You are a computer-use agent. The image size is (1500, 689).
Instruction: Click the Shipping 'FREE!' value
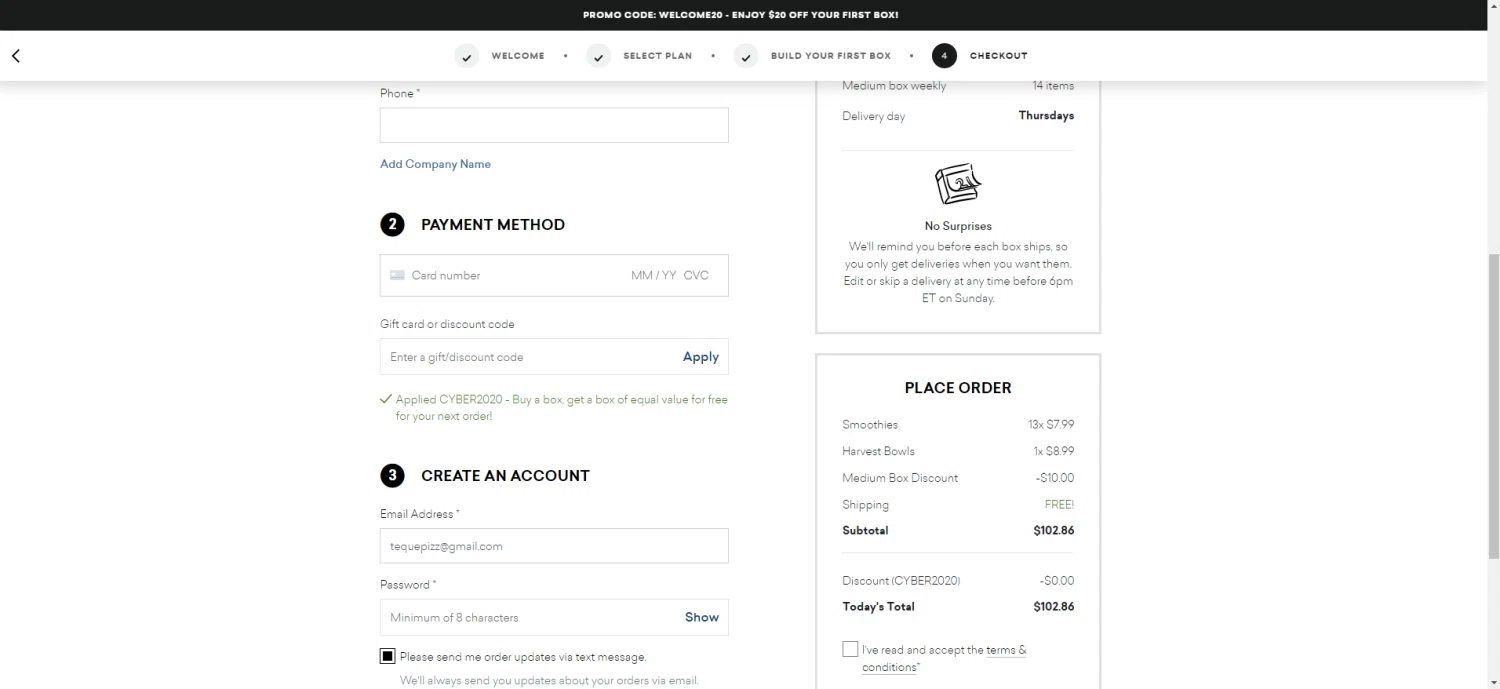click(1060, 504)
